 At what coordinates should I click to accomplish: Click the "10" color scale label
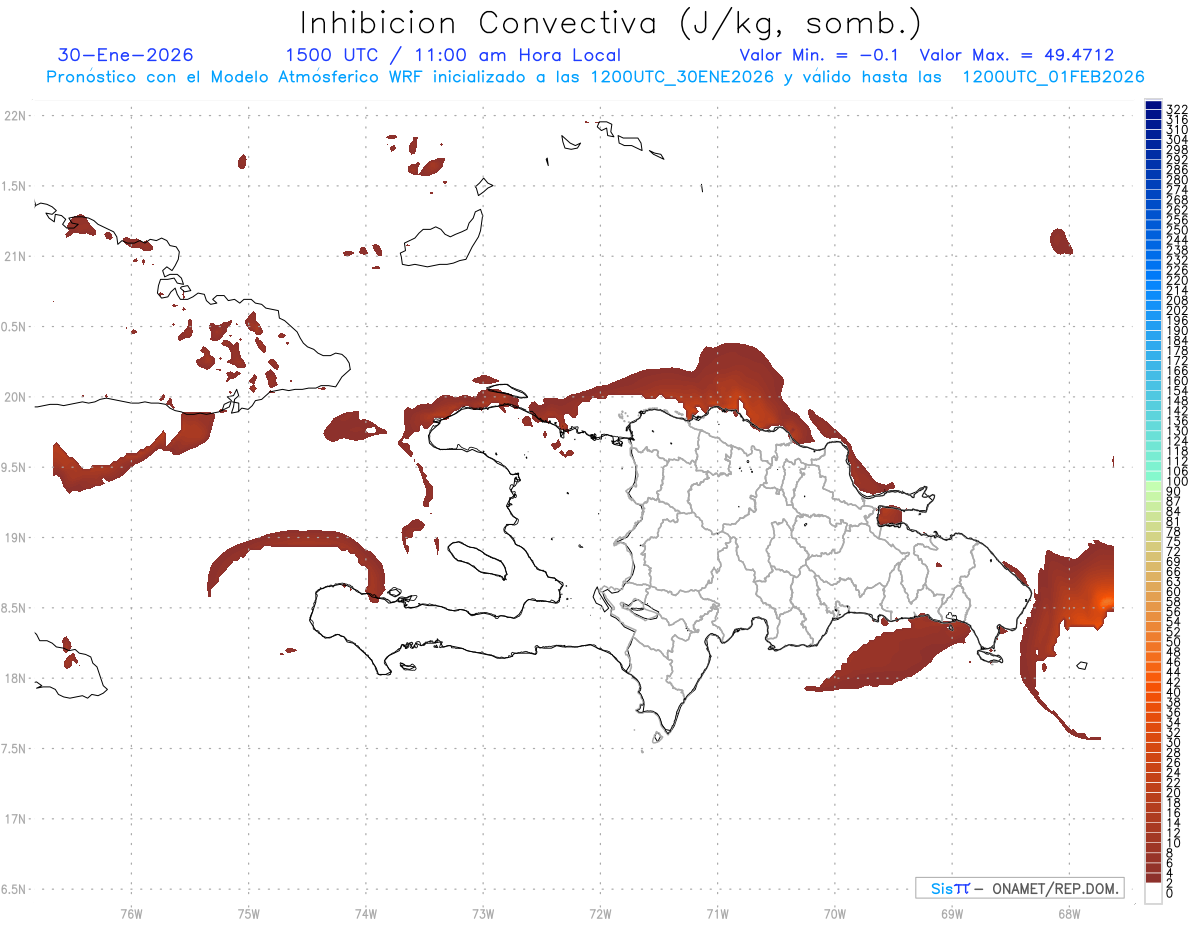click(1174, 843)
